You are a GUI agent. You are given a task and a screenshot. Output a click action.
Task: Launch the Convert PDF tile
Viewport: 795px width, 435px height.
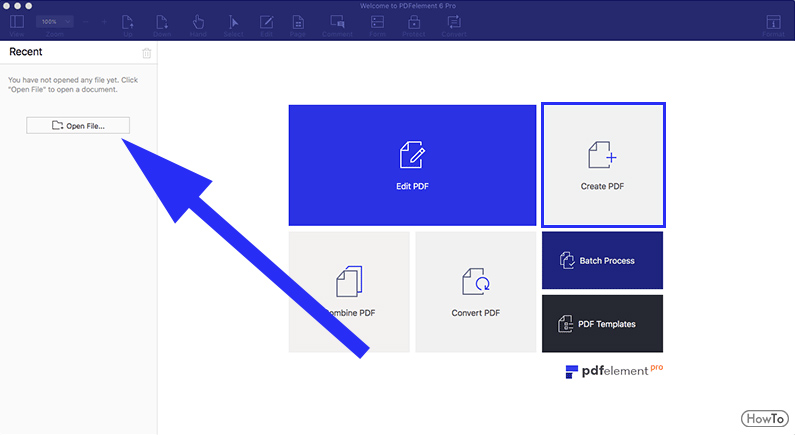(x=476, y=292)
